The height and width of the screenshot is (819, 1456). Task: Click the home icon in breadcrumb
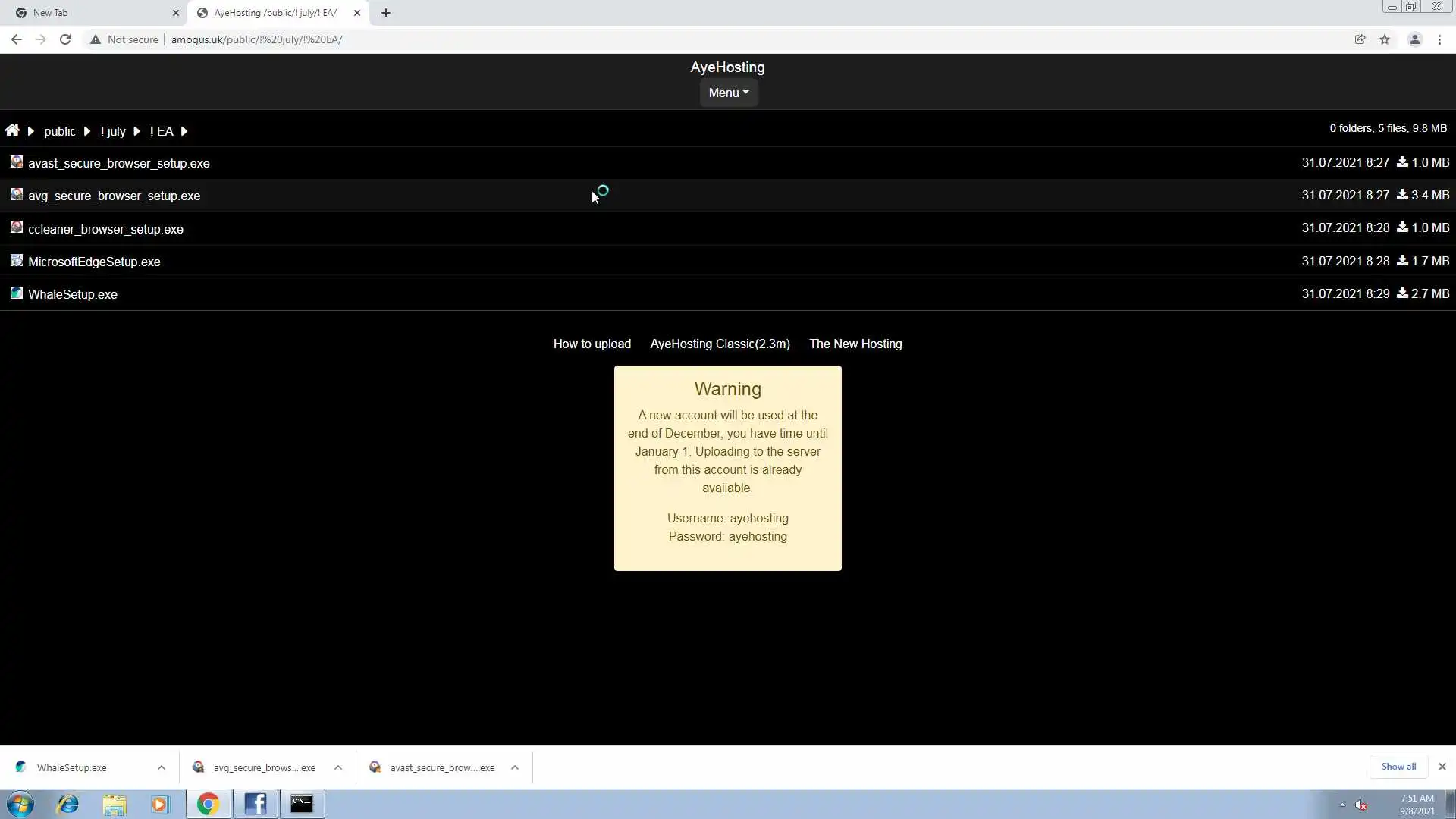pos(12,130)
